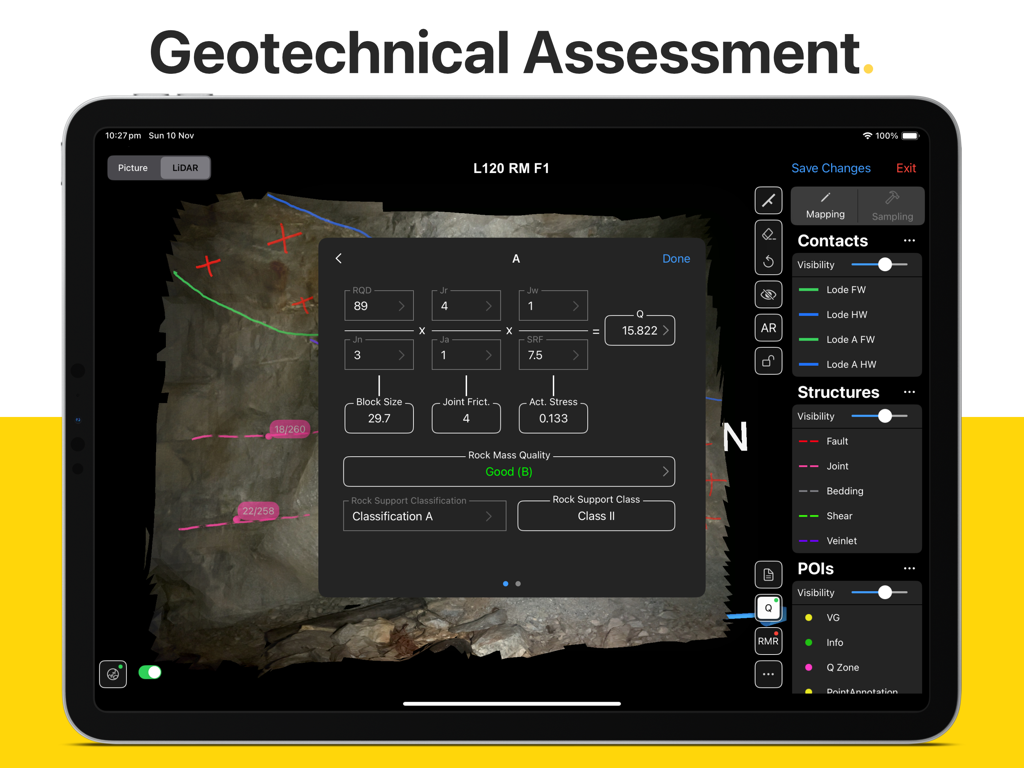Select the measurement pointer tool
Image resolution: width=1024 pixels, height=768 pixels.
pos(768,200)
